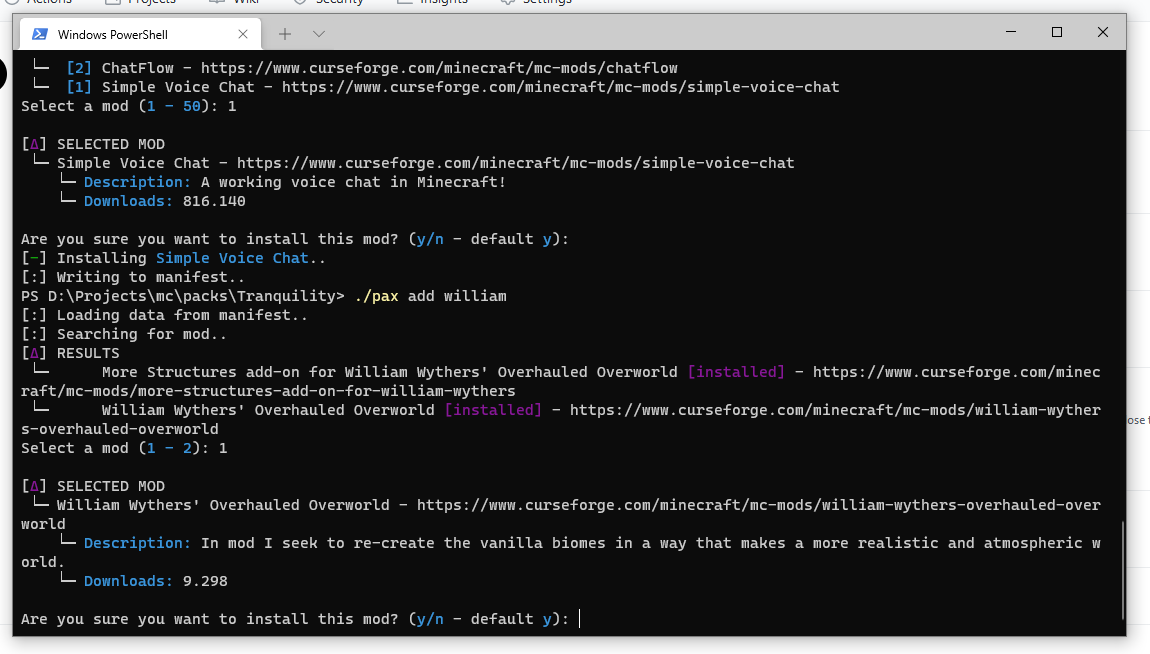The width and height of the screenshot is (1150, 654).
Task: Click the terminal vertical scrollbar thumb
Action: [x=1122, y=570]
